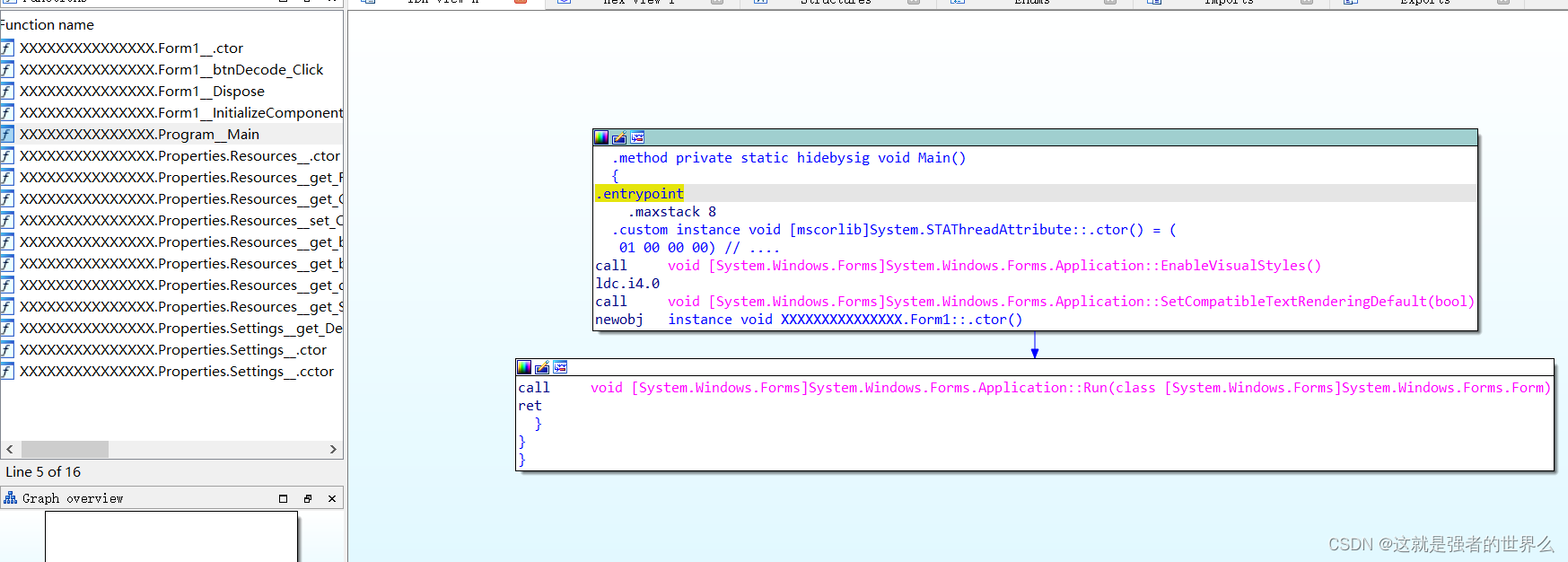Maximize the Graph overview panel

click(x=283, y=498)
